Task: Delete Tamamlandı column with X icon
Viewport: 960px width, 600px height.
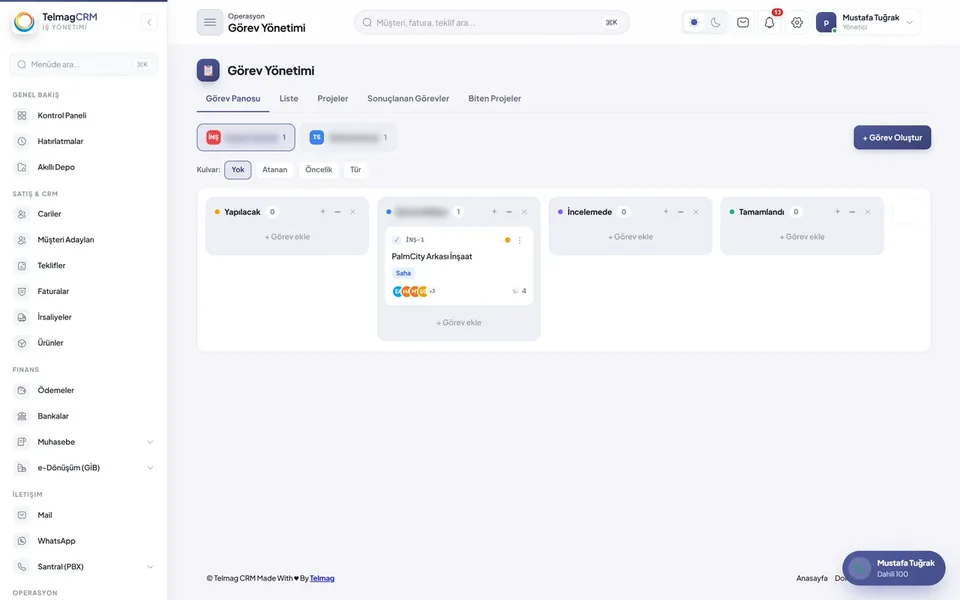Action: tap(867, 212)
